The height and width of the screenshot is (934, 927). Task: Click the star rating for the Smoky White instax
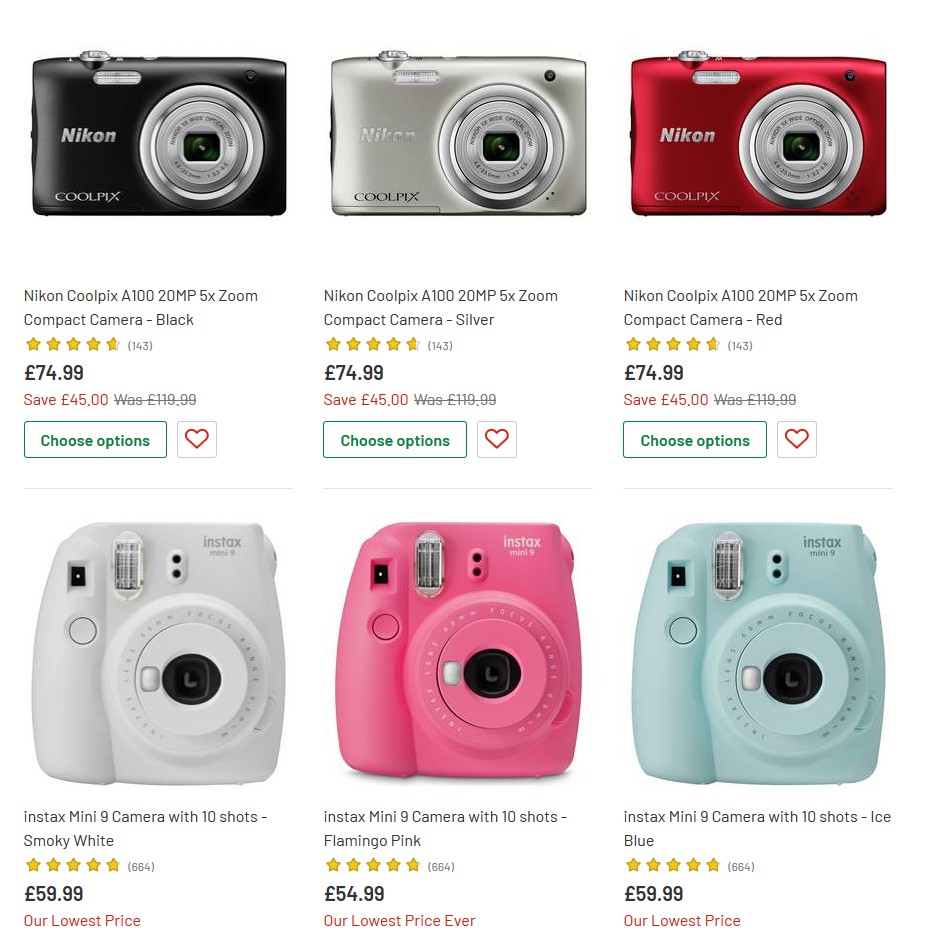coord(73,864)
